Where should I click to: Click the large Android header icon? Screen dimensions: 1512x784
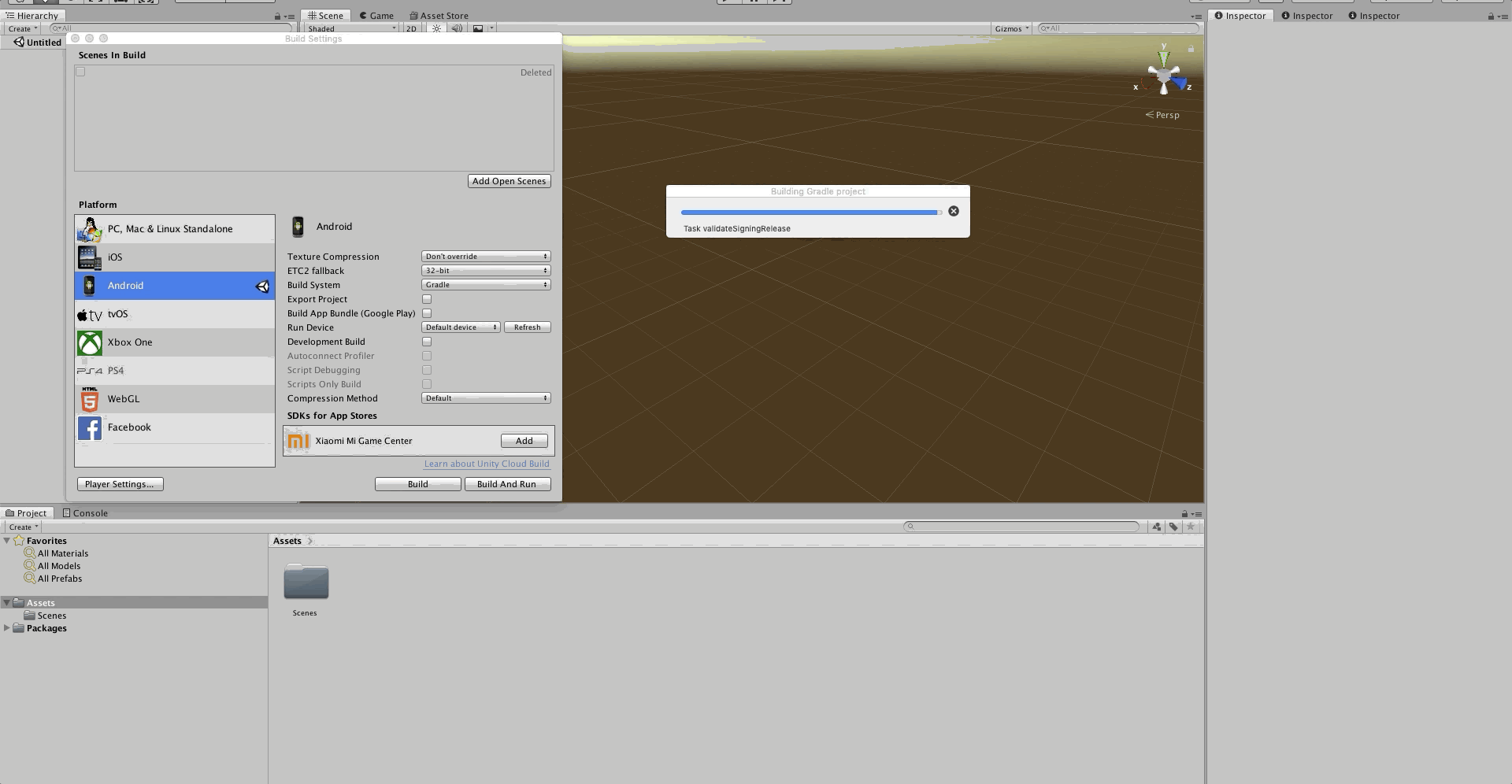pos(298,227)
